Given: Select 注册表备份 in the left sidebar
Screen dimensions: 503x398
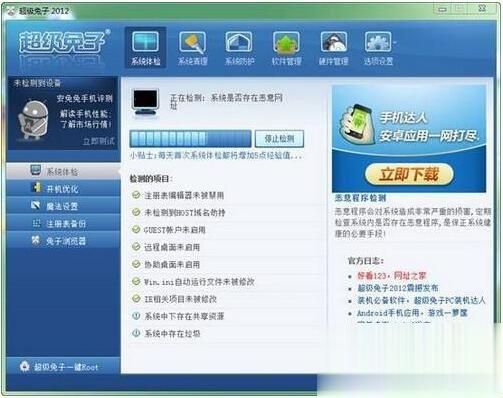Looking at the screenshot, I should coord(63,223).
